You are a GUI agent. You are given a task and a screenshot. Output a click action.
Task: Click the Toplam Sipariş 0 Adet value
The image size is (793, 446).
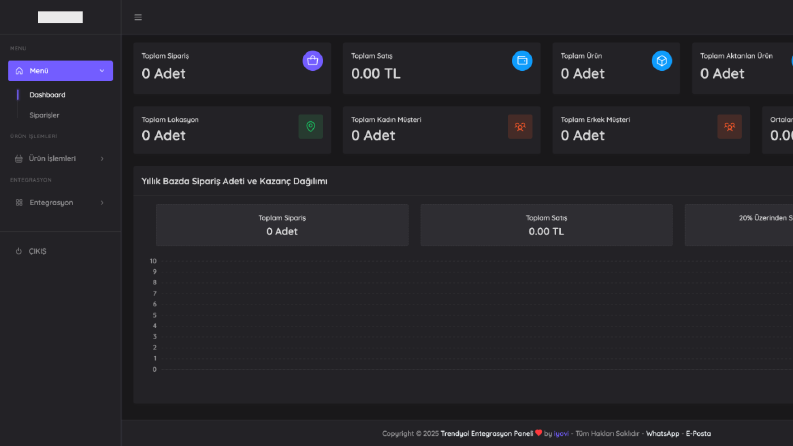coord(163,74)
